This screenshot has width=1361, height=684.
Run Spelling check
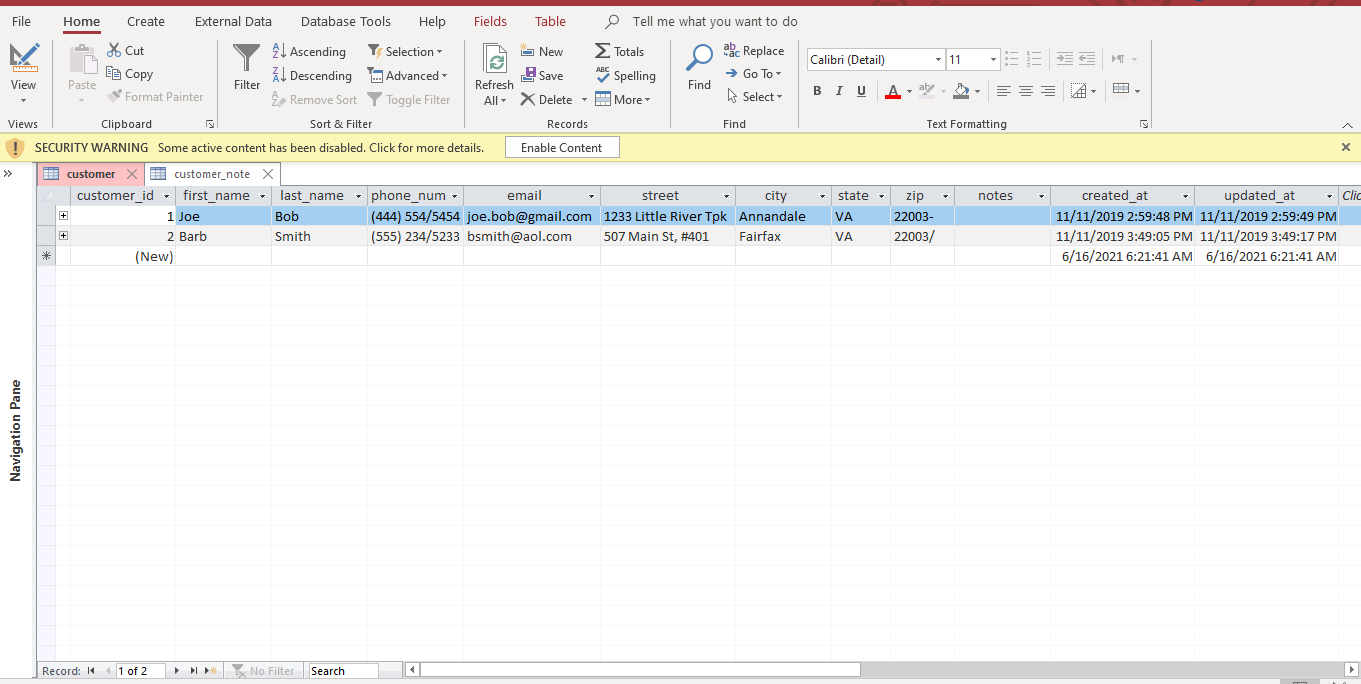(626, 75)
